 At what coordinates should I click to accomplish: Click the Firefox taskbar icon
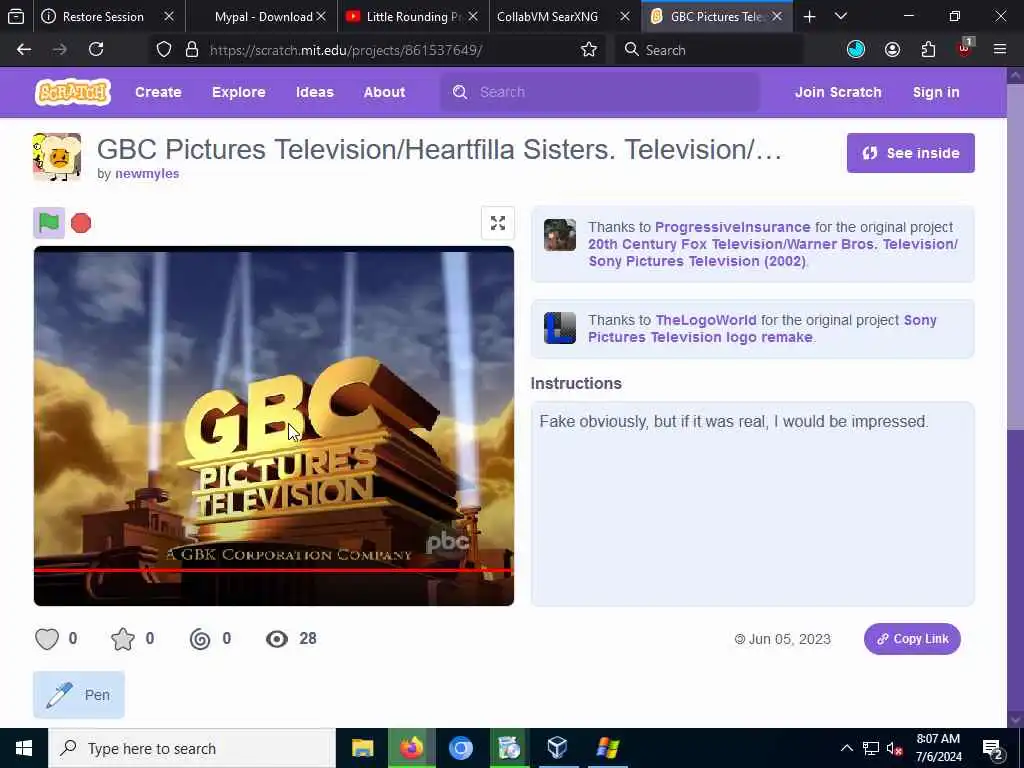(411, 748)
